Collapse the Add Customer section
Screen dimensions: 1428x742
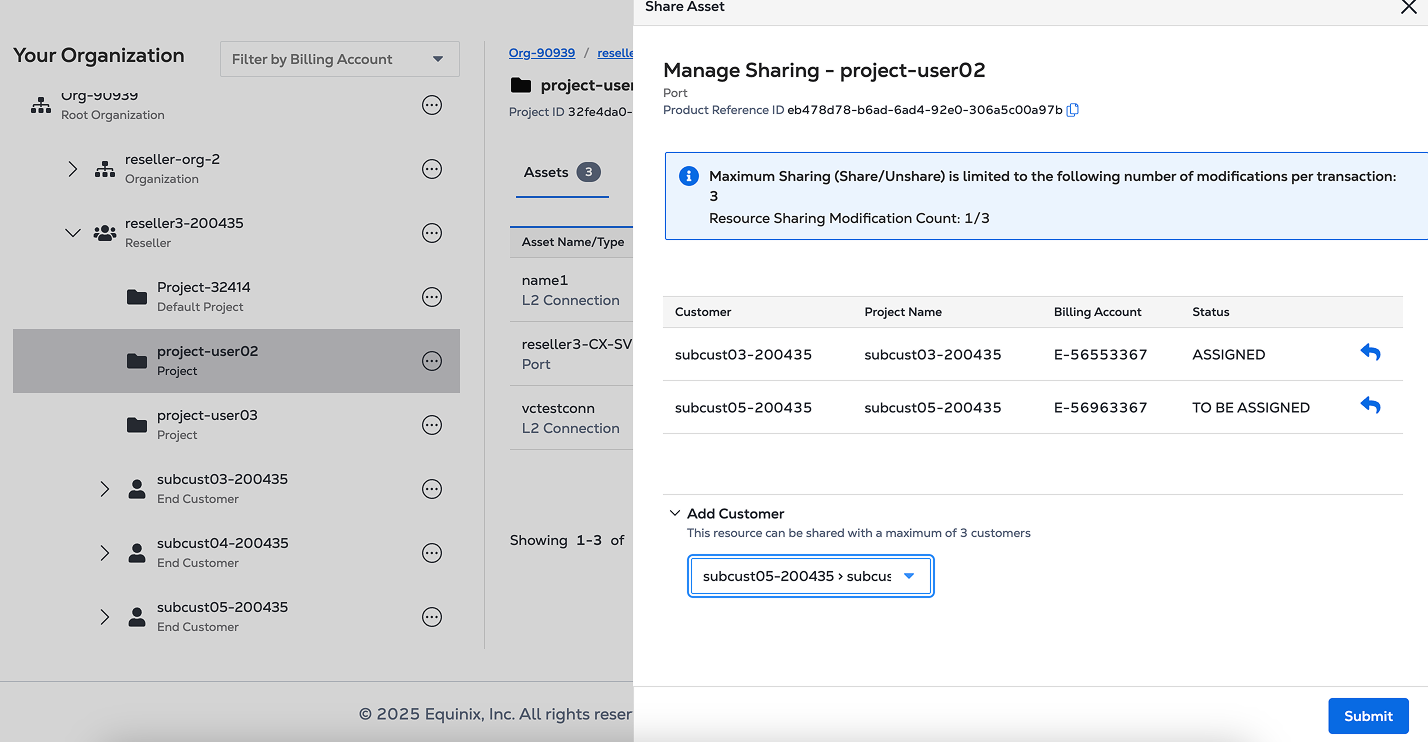click(675, 514)
